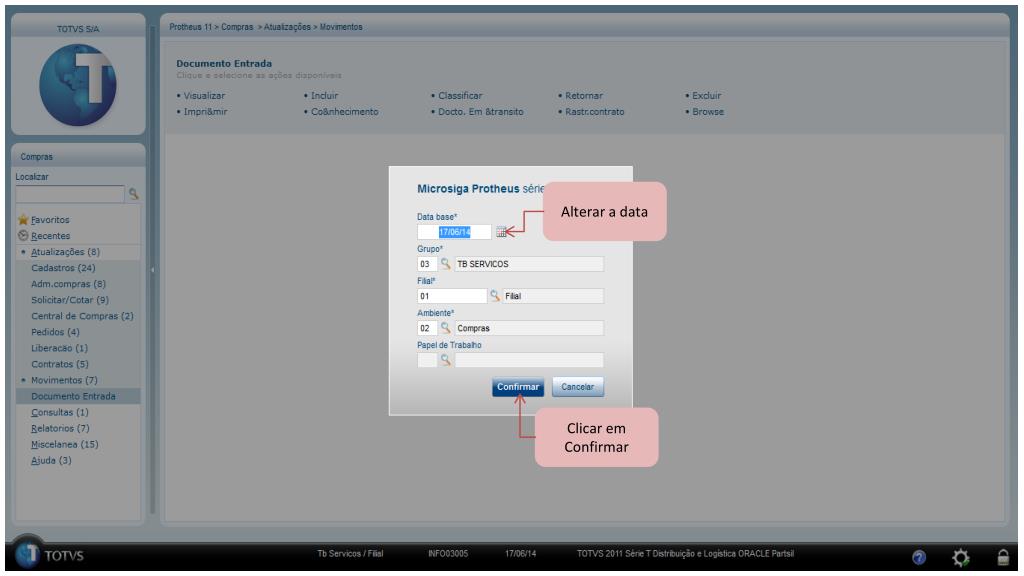Expand Consultas (1) menu
The height and width of the screenshot is (576, 1024).
pyautogui.click(x=59, y=412)
